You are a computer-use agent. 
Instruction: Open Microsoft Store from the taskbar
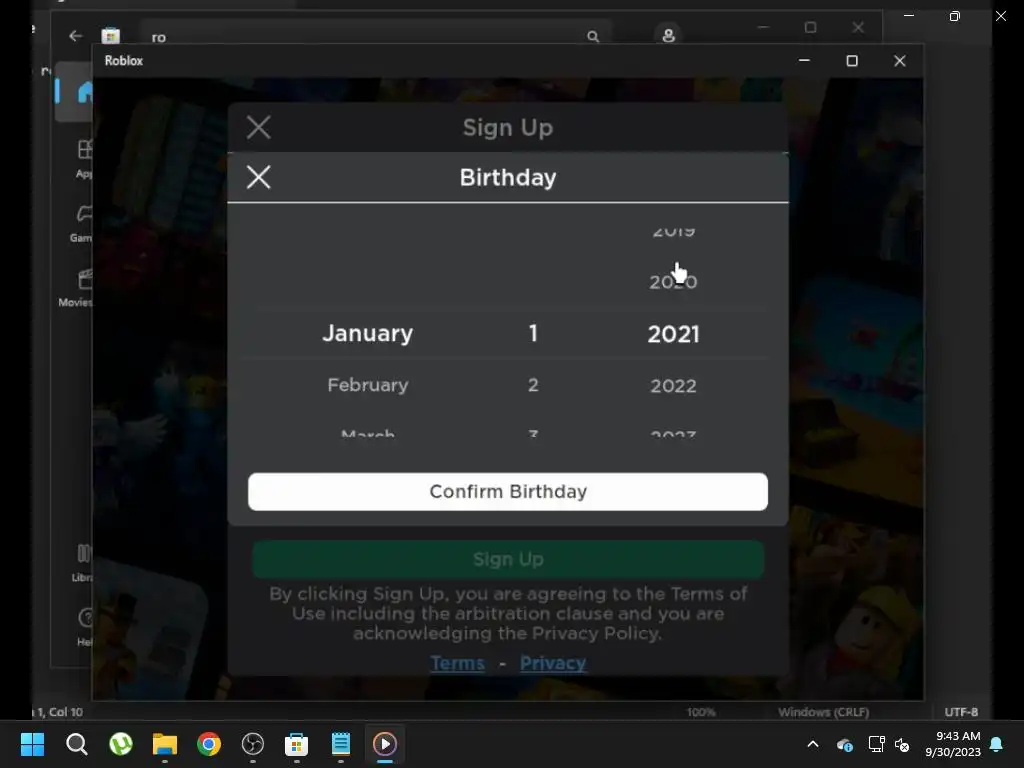coord(296,744)
